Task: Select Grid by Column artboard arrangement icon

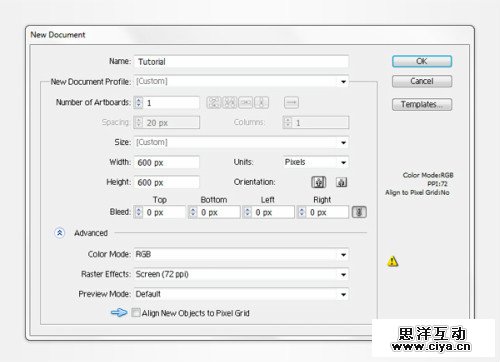Action: click(x=230, y=102)
